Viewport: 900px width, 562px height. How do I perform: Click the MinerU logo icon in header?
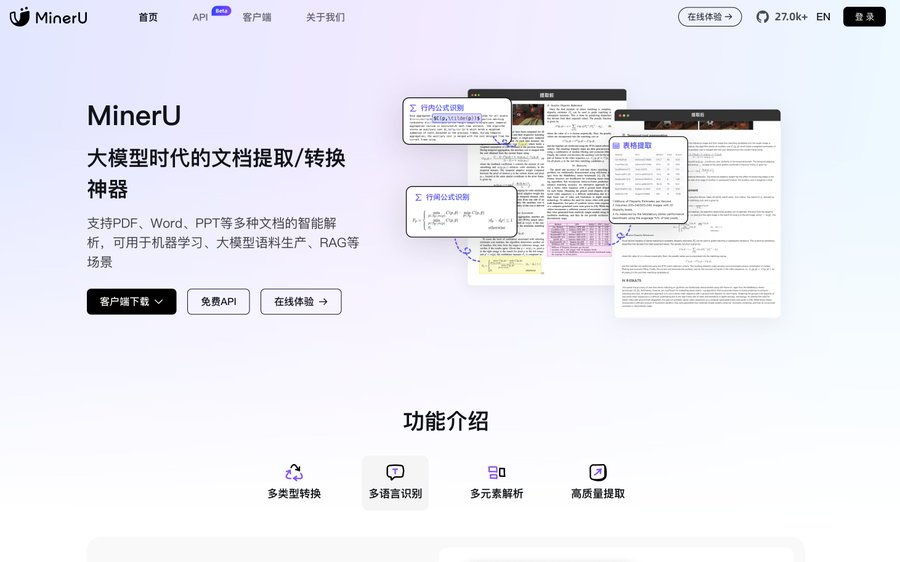[20, 17]
